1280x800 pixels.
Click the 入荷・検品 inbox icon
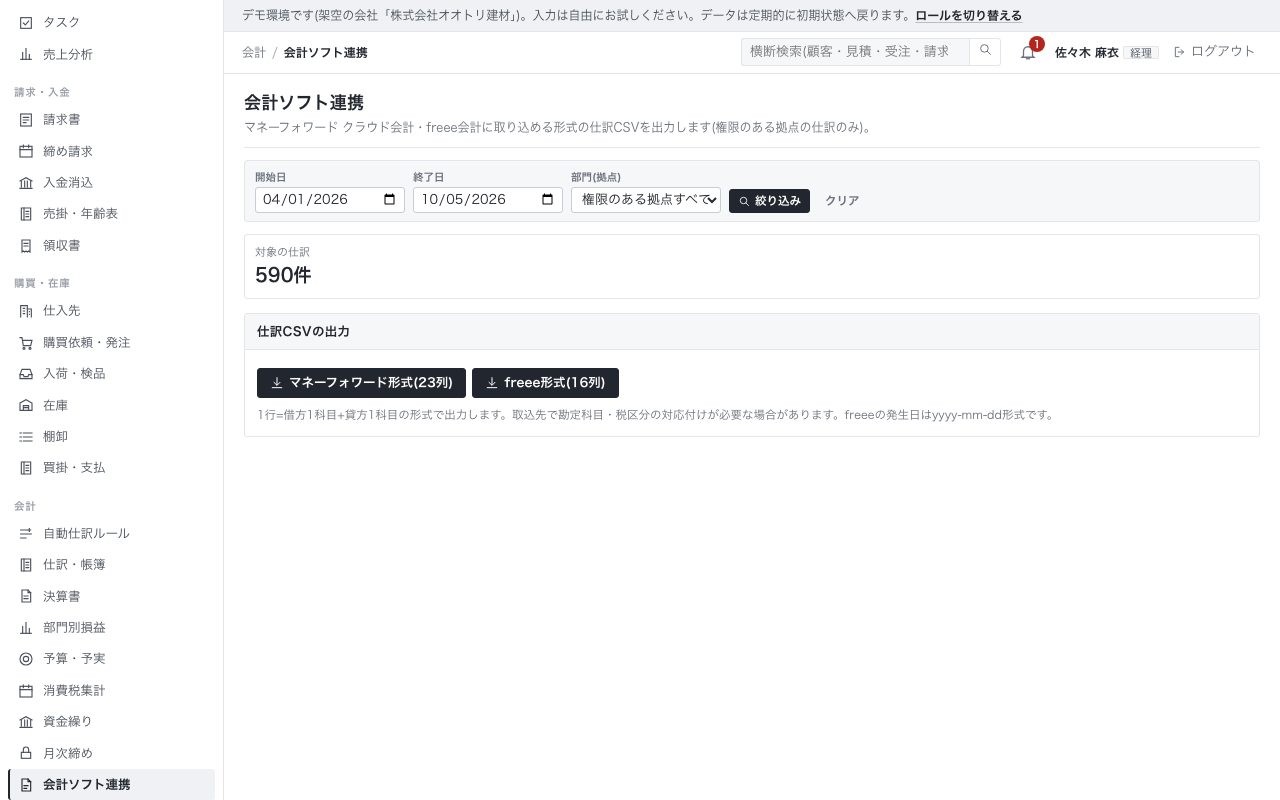tap(26, 374)
